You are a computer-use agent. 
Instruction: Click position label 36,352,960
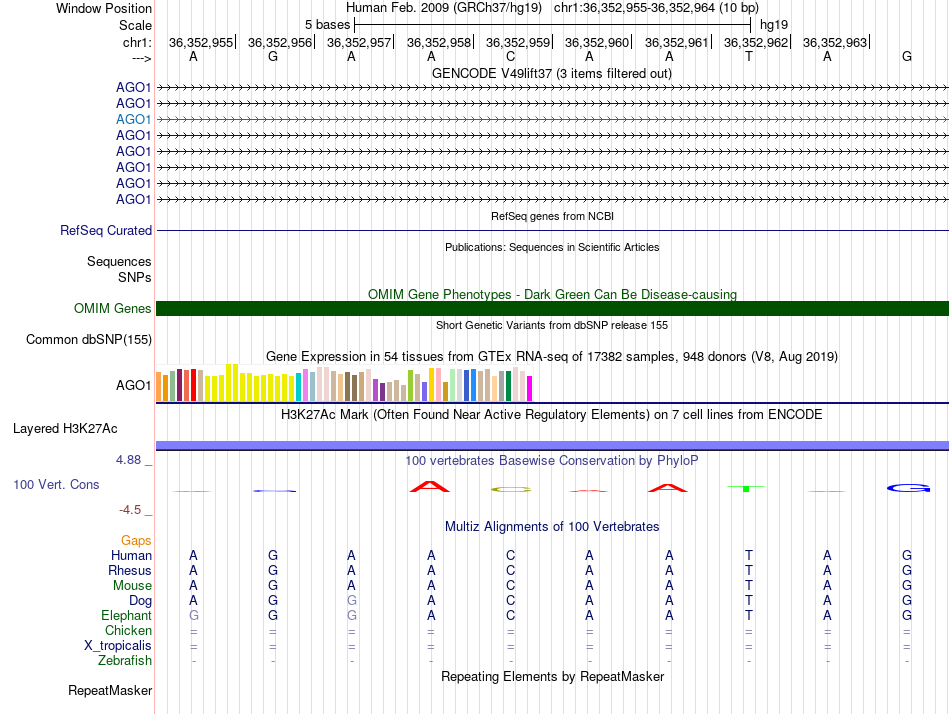tap(597, 42)
